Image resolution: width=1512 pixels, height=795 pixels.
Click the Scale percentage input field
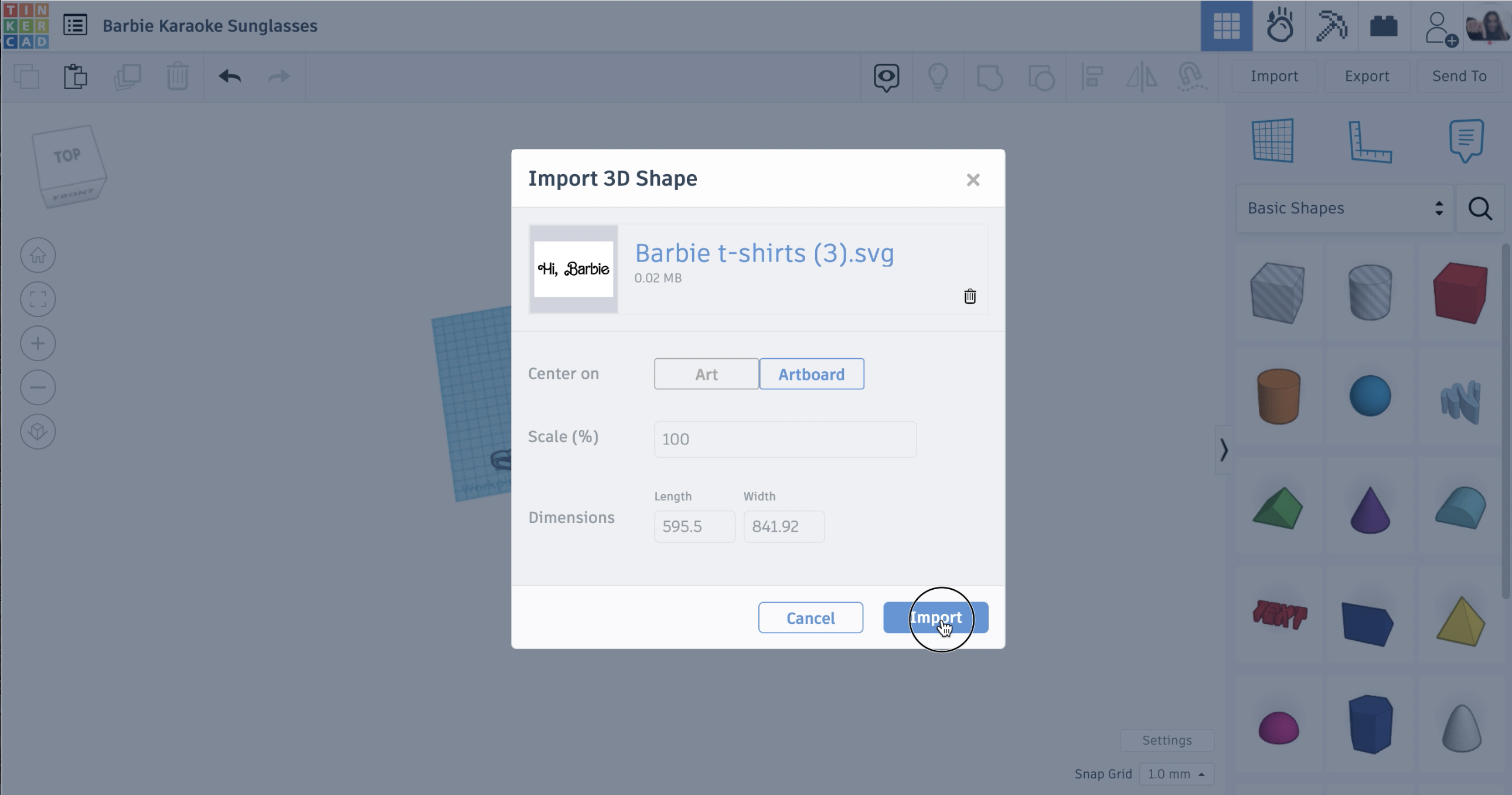click(x=785, y=439)
